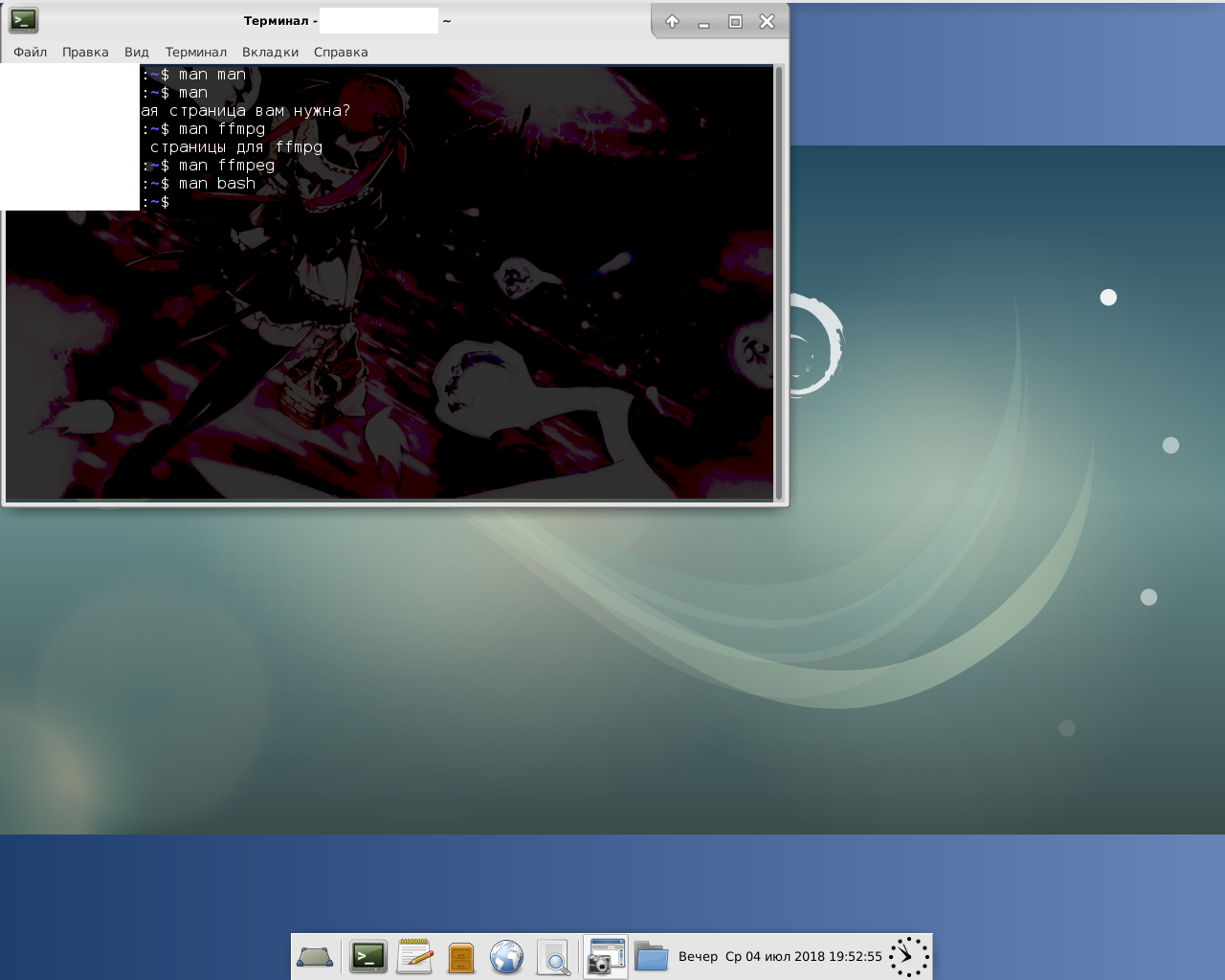Shade terminal window with up-arrow button
The width and height of the screenshot is (1225, 980).
coord(672,21)
